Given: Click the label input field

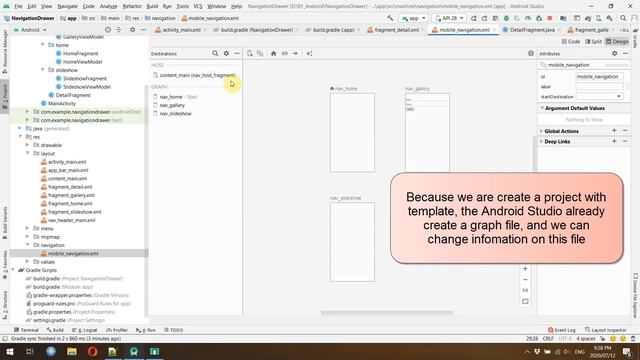Looking at the screenshot, I should (x=599, y=87).
